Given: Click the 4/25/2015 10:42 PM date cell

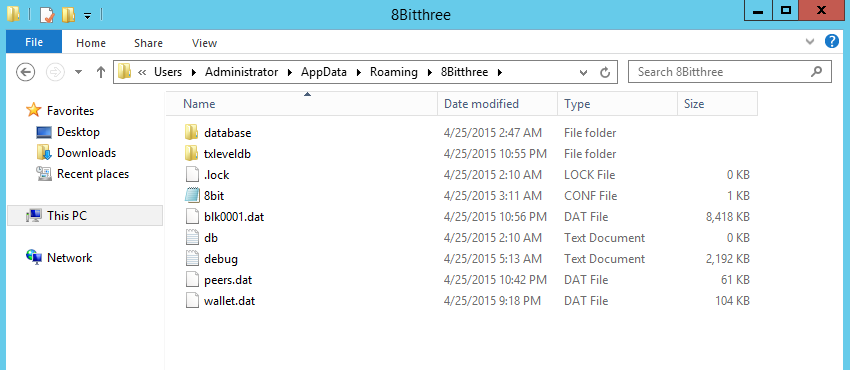Looking at the screenshot, I should (495, 280).
